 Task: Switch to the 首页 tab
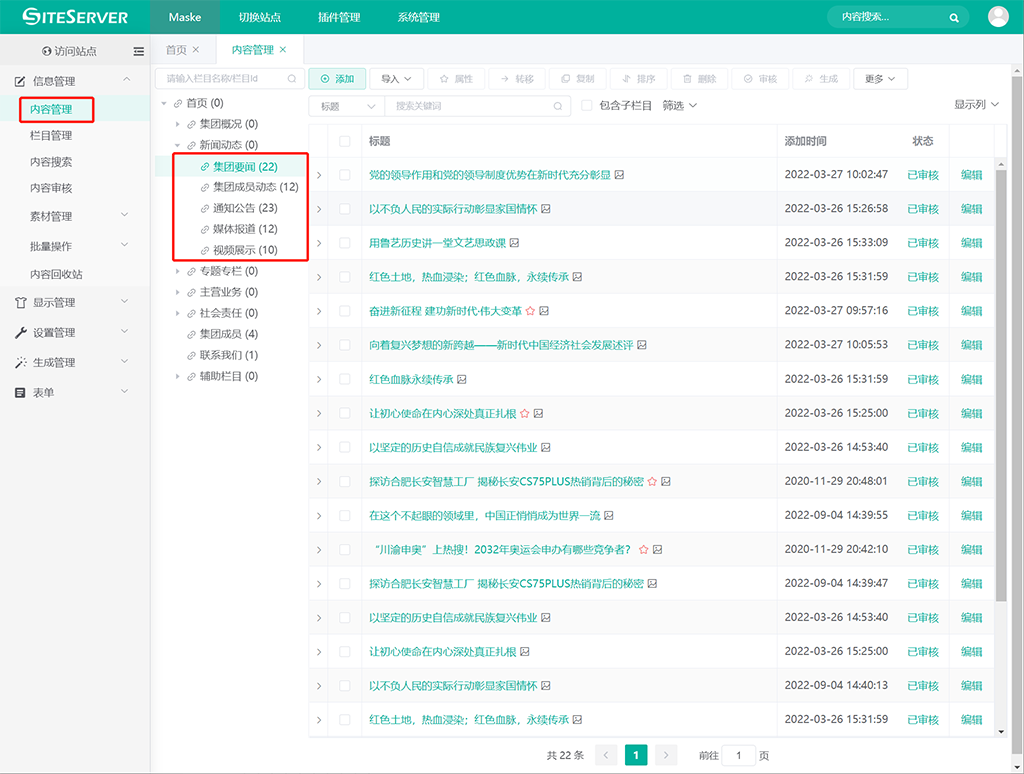tap(176, 50)
